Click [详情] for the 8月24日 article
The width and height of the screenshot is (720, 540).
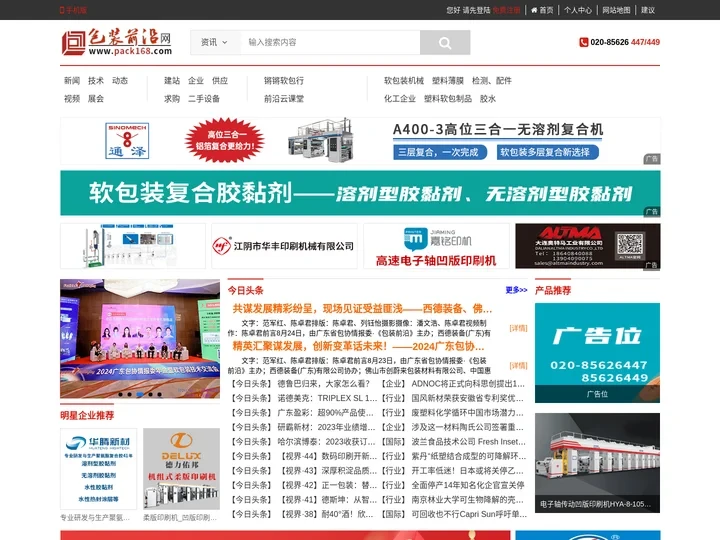point(518,328)
